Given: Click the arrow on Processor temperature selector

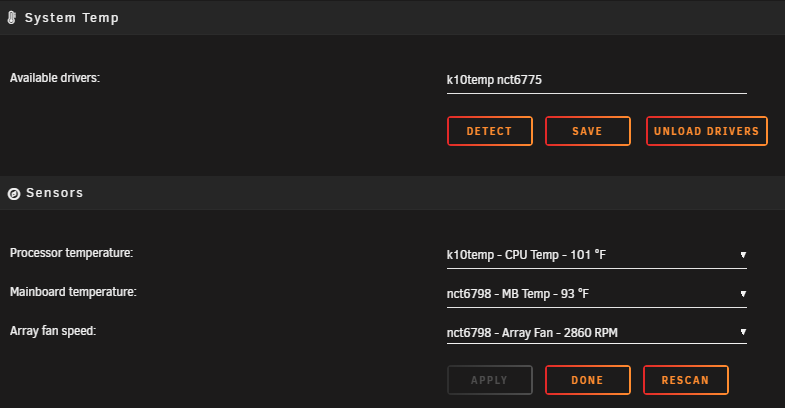Looking at the screenshot, I should pos(743,255).
